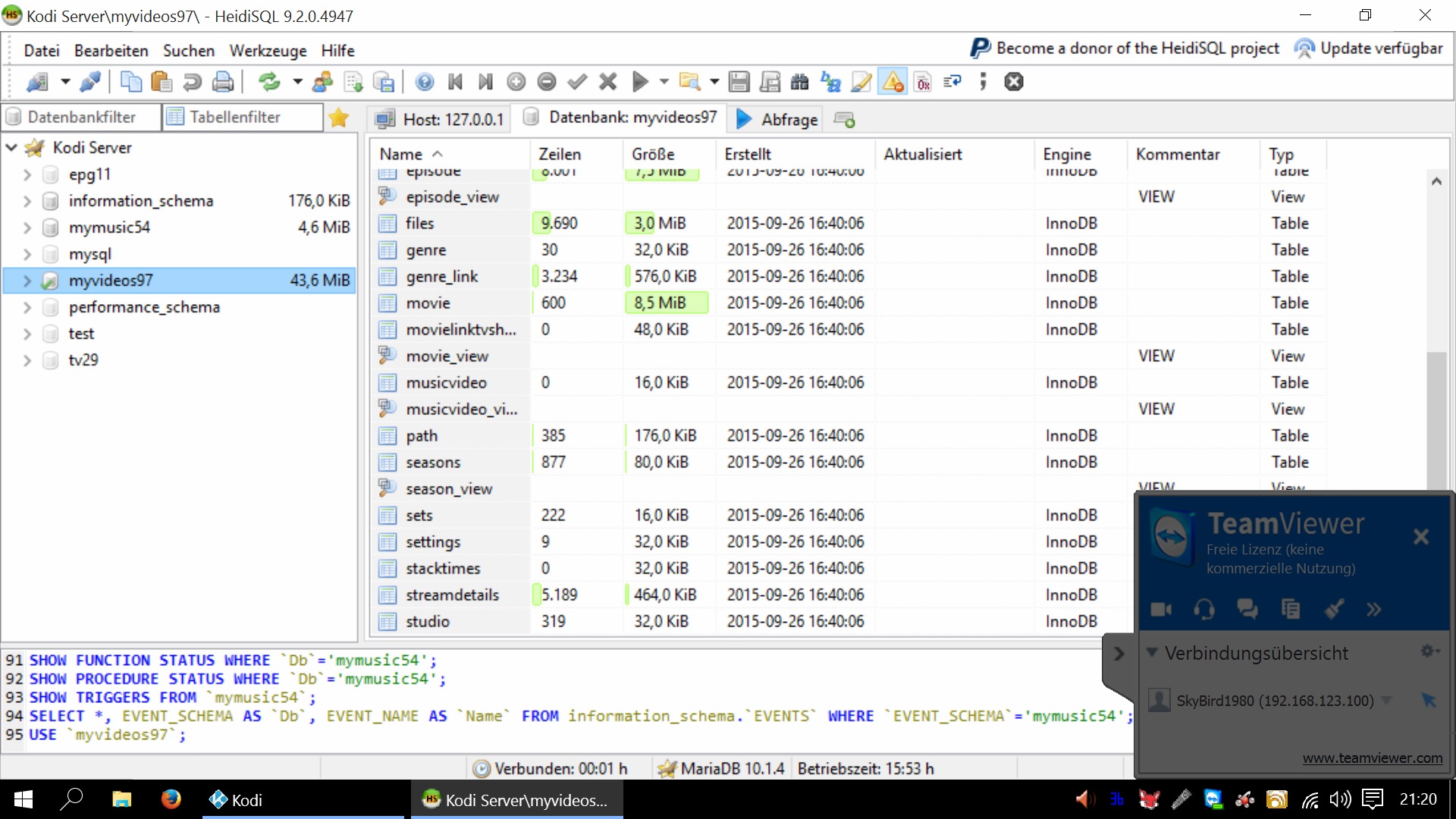Open the Bearbeiten menu
Screen dimensions: 1456x819
[x=111, y=50]
